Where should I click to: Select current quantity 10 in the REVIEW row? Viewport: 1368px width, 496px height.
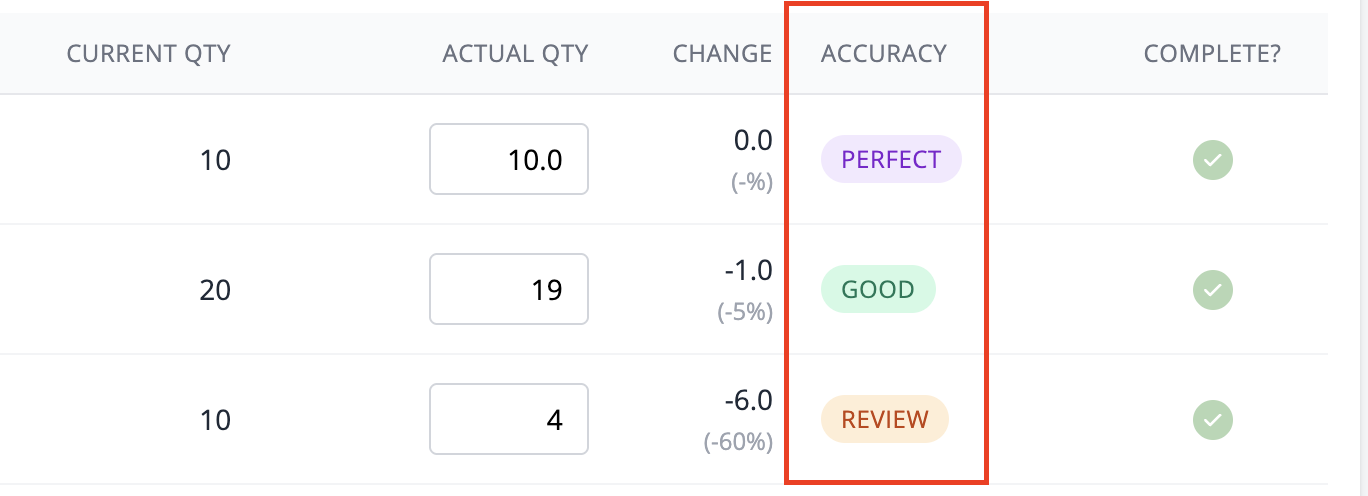tap(215, 419)
